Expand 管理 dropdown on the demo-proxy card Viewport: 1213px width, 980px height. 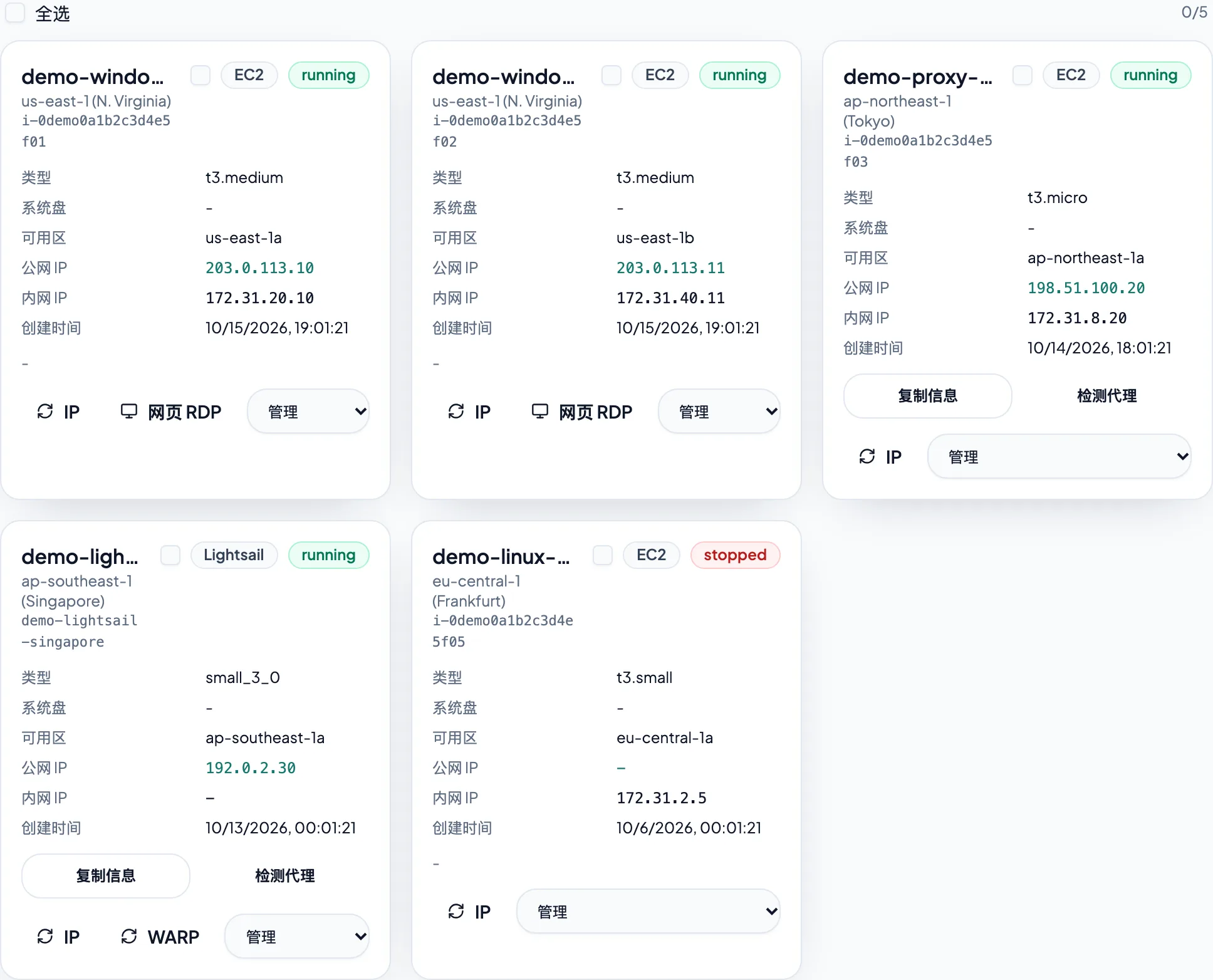click(x=1059, y=457)
